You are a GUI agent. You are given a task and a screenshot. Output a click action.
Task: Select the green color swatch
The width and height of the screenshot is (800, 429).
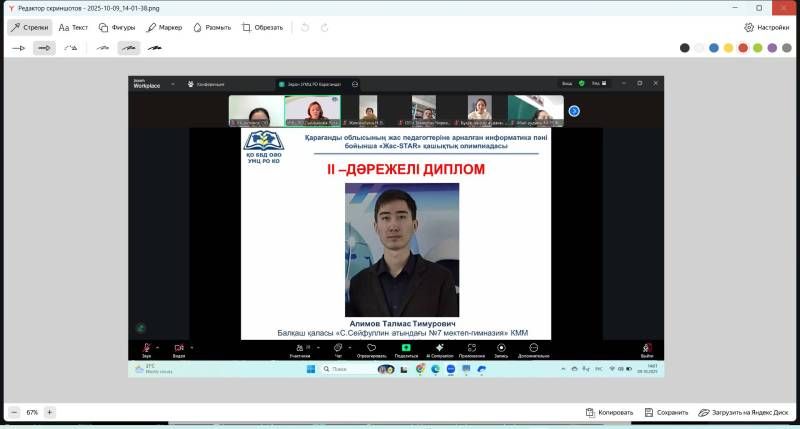757,47
